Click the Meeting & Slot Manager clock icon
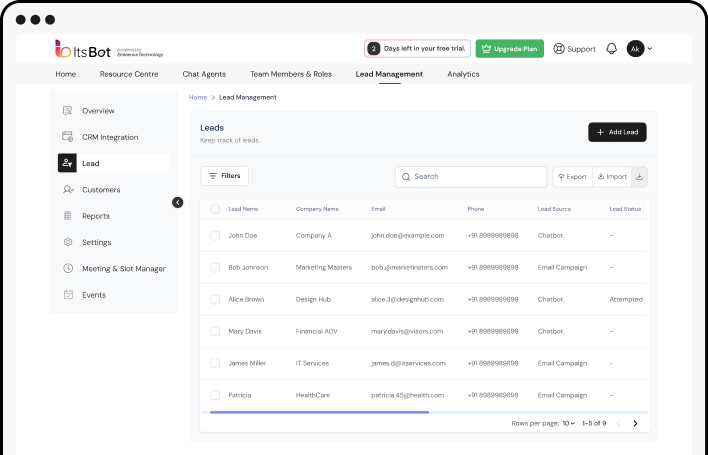The width and height of the screenshot is (708, 455). tap(68, 269)
